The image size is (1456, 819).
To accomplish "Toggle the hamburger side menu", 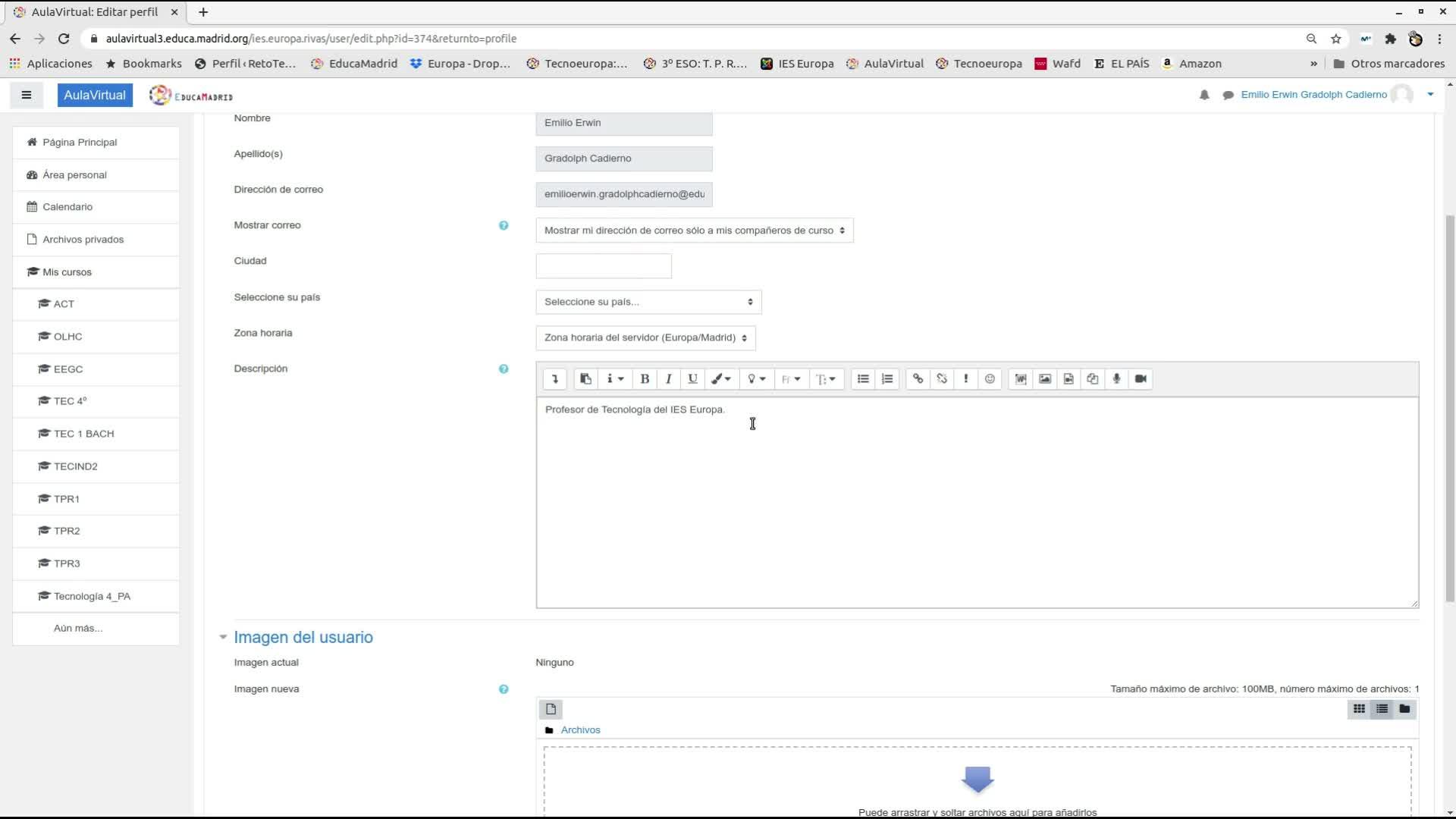I will 27,95.
